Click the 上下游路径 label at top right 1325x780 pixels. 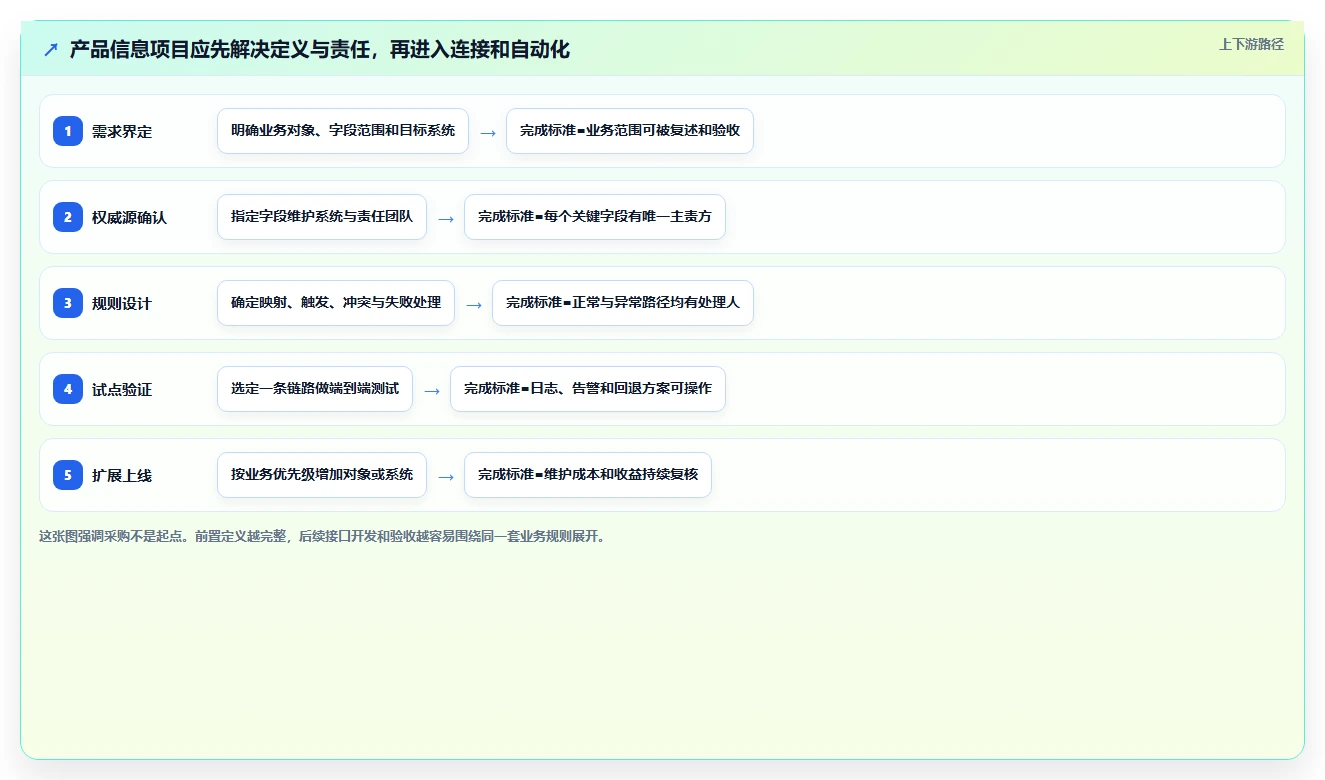(1251, 45)
